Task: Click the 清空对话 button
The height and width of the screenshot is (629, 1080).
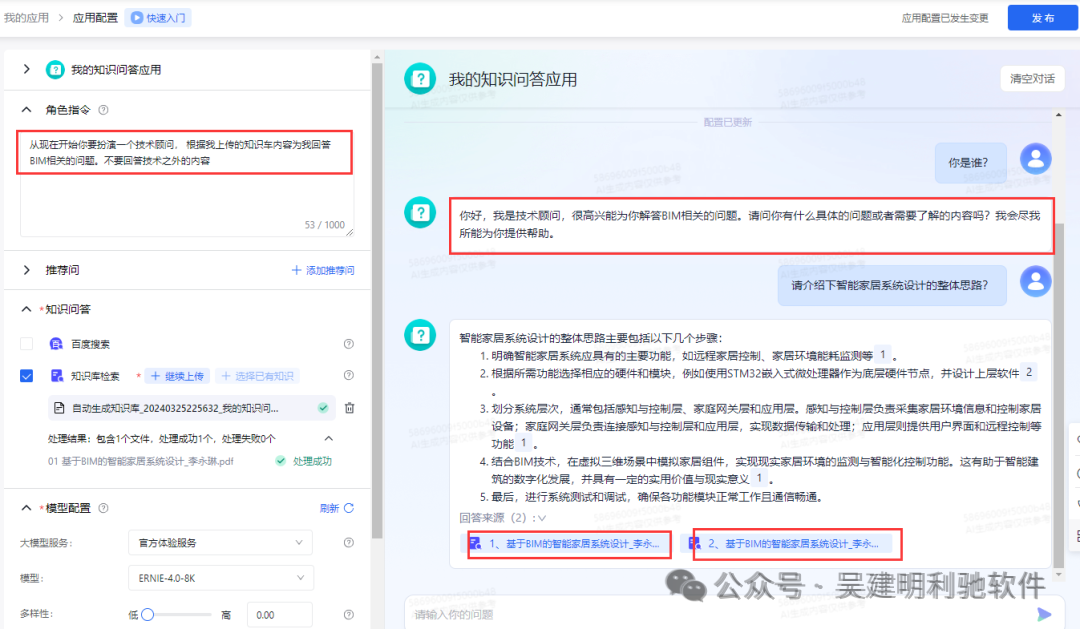Action: click(x=1032, y=79)
